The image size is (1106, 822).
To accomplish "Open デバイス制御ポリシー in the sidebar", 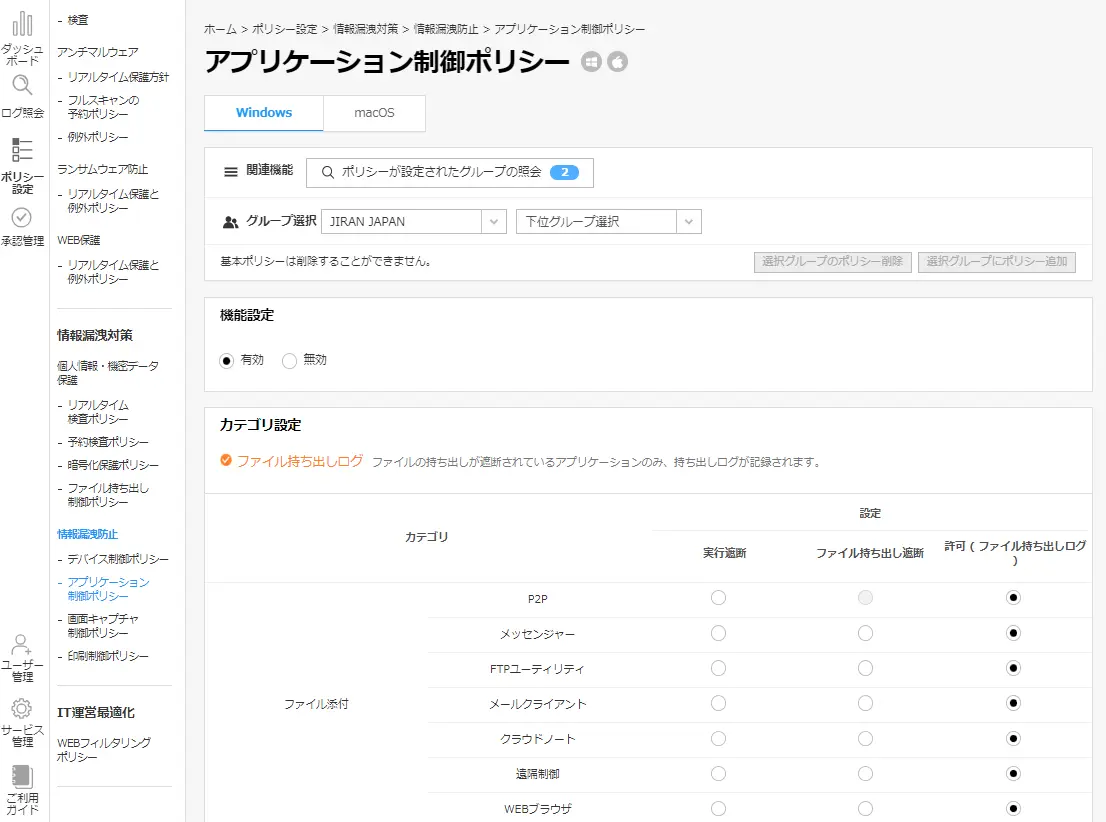I will (117, 559).
